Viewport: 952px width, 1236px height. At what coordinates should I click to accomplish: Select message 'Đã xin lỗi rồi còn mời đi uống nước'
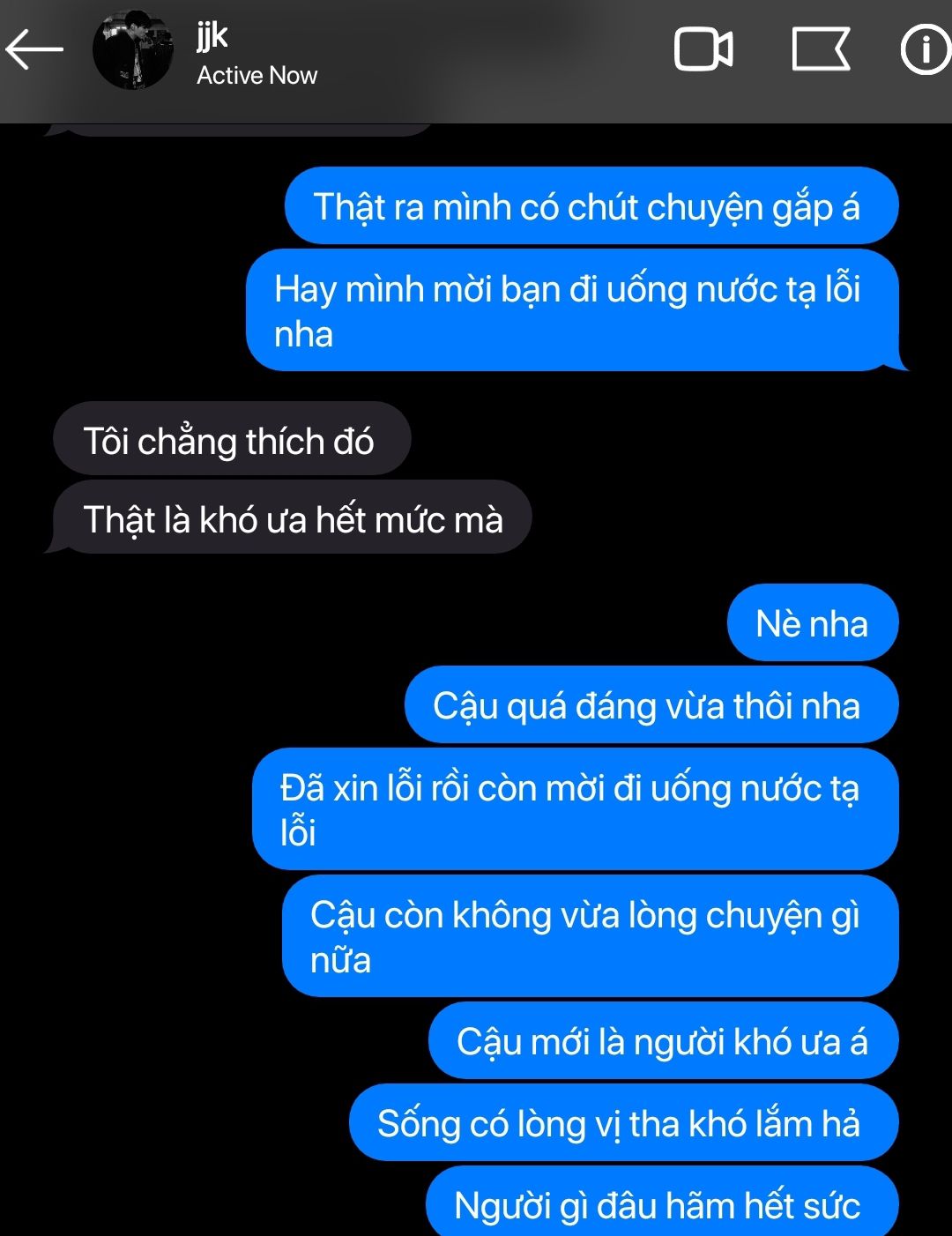pyautogui.click(x=575, y=809)
